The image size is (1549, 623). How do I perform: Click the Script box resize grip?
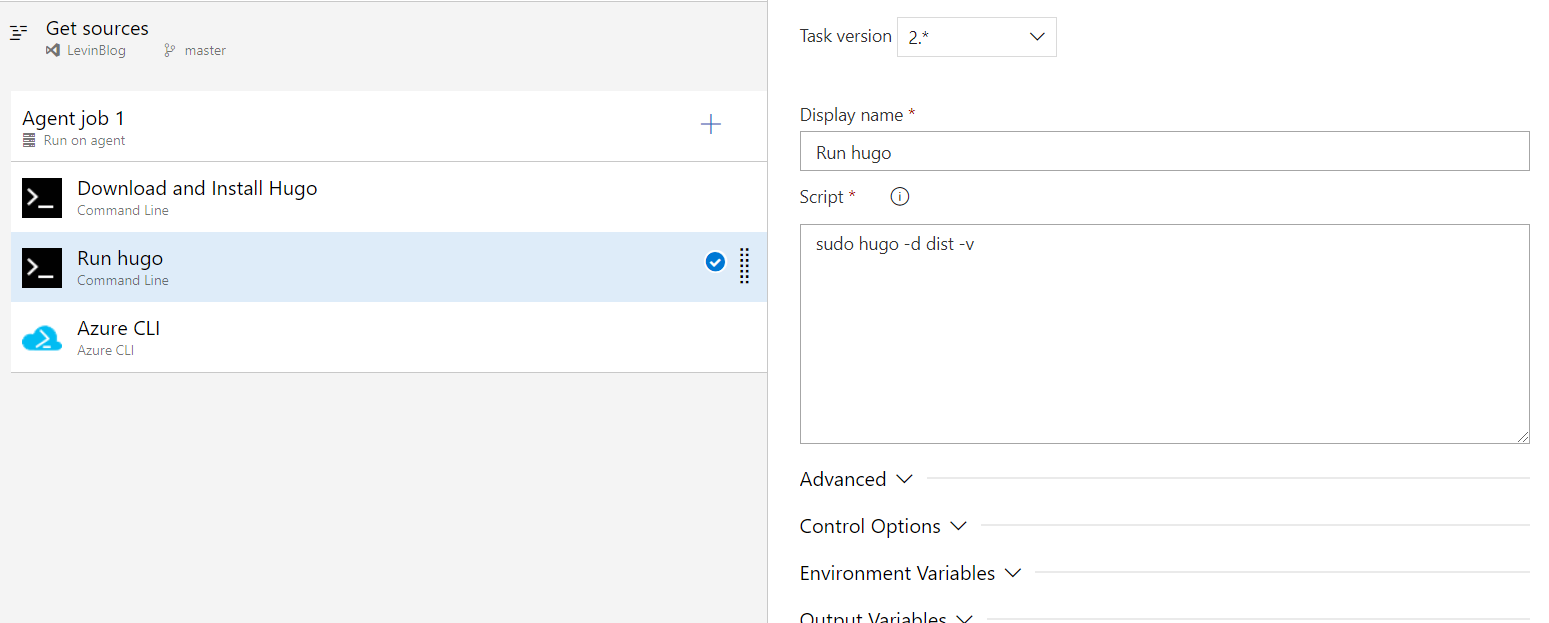(1522, 436)
